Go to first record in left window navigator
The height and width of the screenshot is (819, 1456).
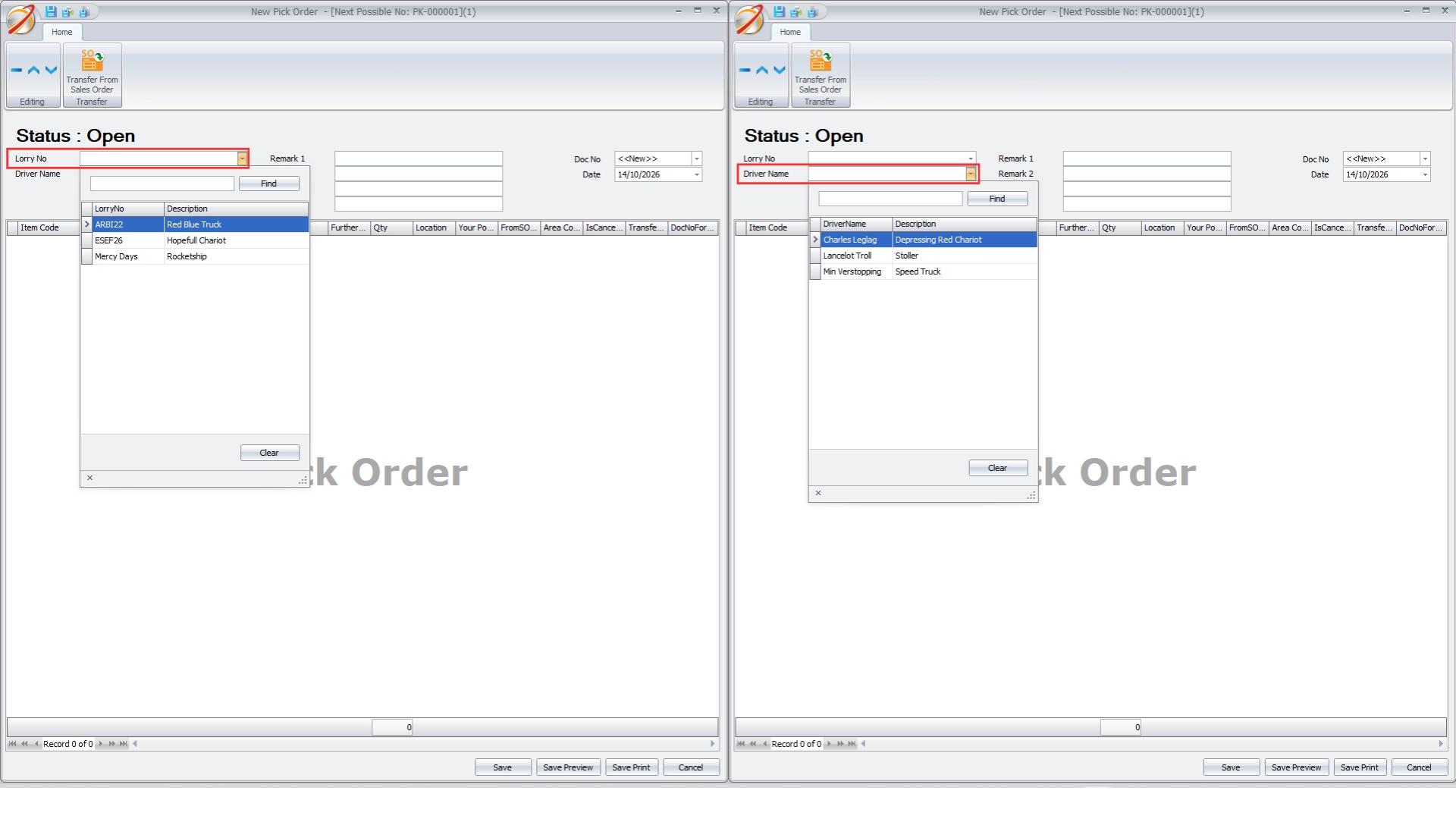13,744
